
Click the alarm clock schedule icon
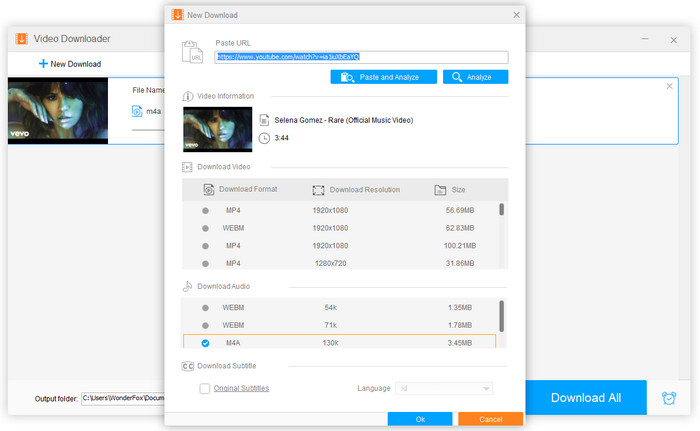tap(669, 398)
